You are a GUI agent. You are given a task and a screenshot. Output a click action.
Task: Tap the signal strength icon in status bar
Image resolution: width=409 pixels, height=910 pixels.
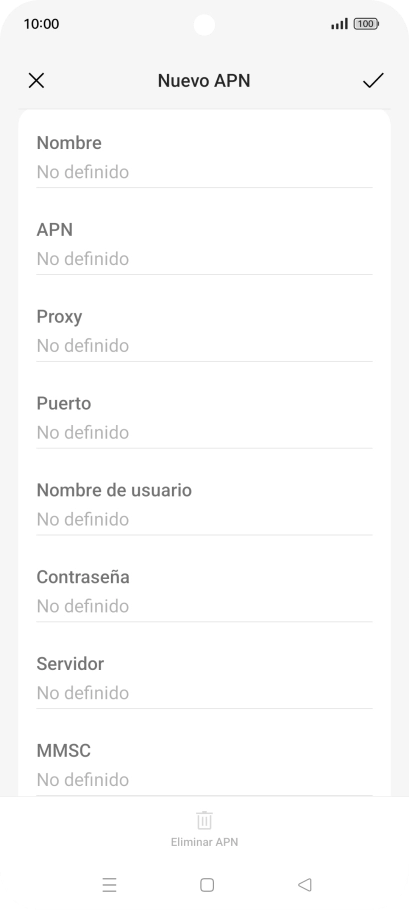tap(339, 24)
